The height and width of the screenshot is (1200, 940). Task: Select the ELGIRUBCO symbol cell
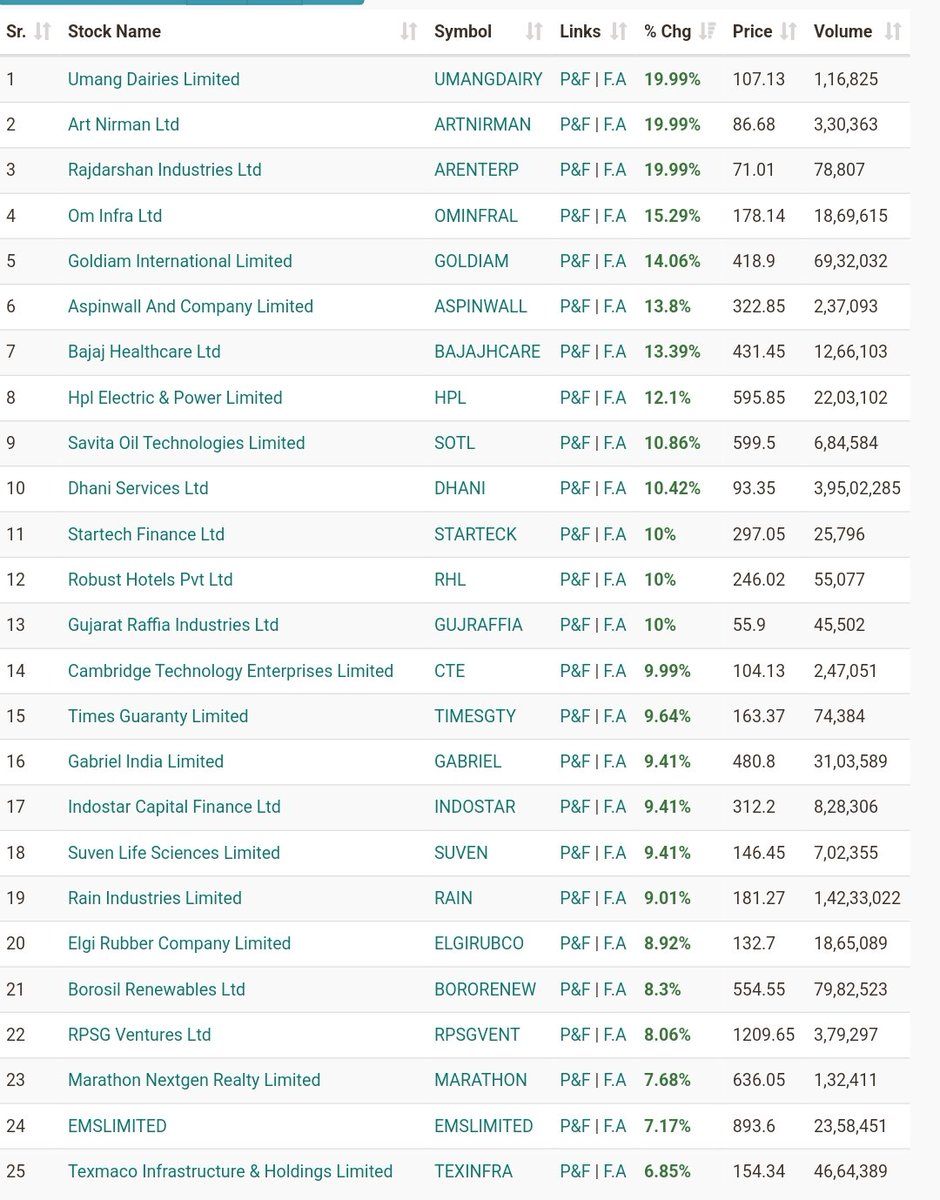(x=479, y=944)
